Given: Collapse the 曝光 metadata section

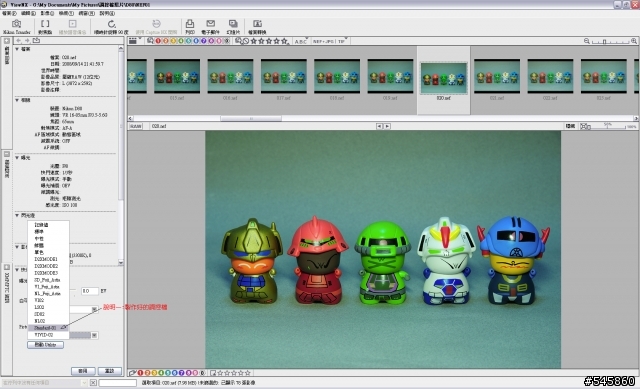Looking at the screenshot, I should (17, 158).
